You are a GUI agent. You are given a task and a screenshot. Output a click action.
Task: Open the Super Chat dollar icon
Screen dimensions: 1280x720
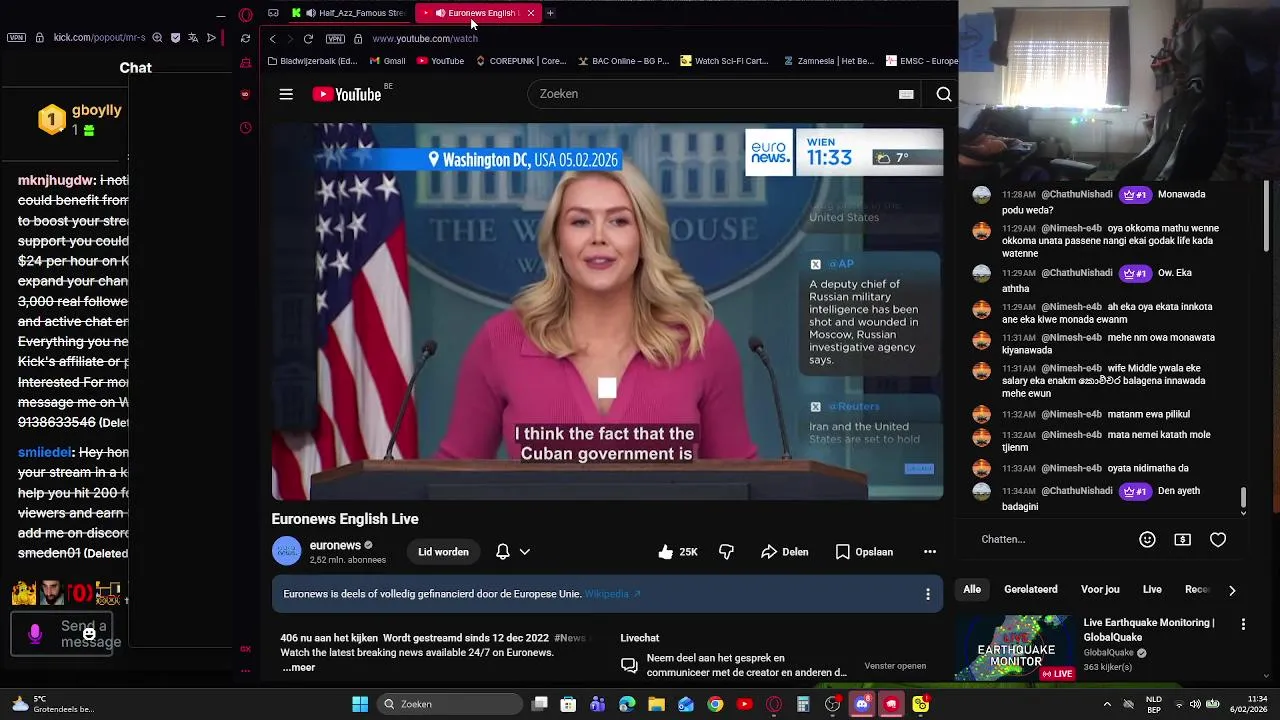click(x=1183, y=539)
